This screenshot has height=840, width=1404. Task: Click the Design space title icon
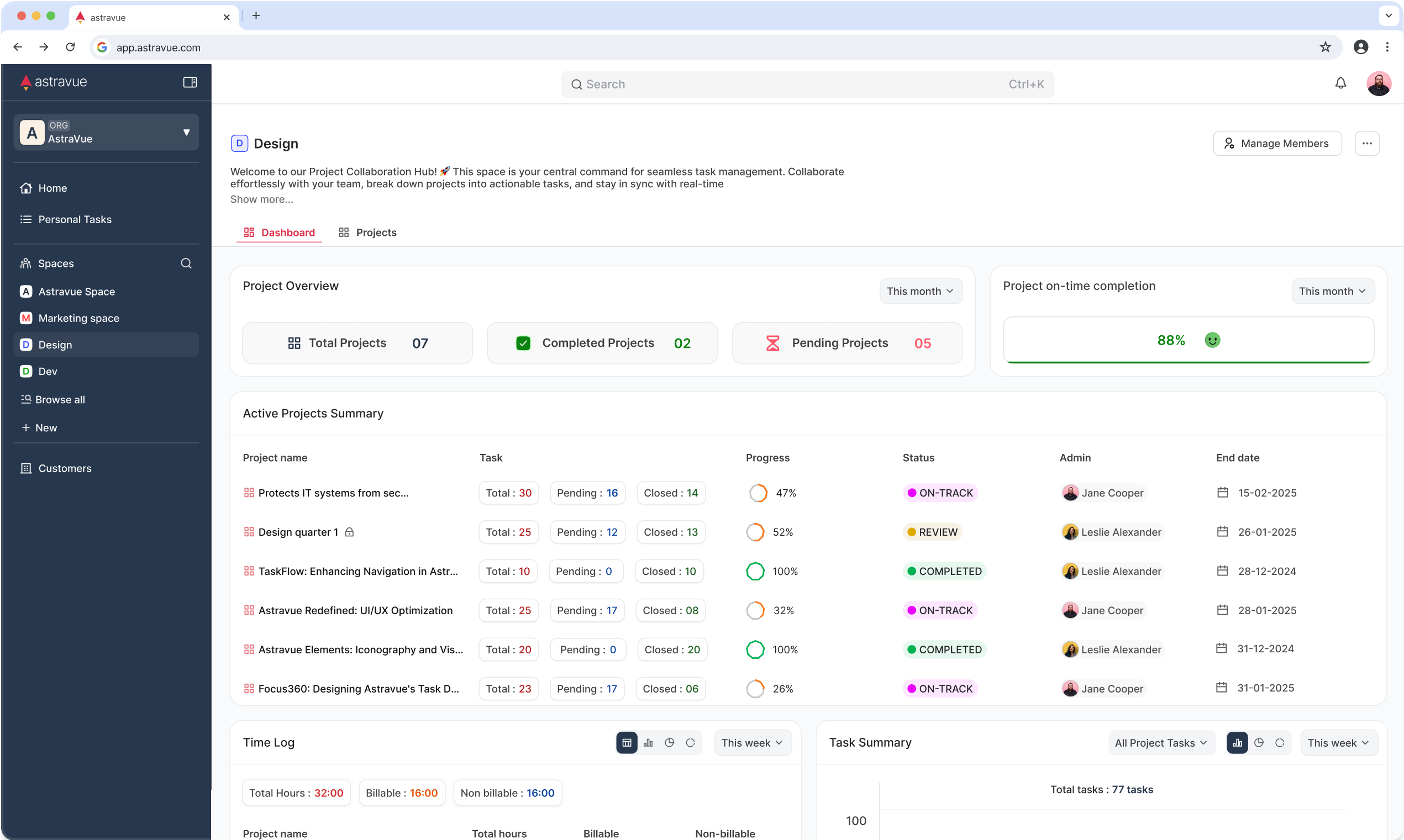point(239,143)
